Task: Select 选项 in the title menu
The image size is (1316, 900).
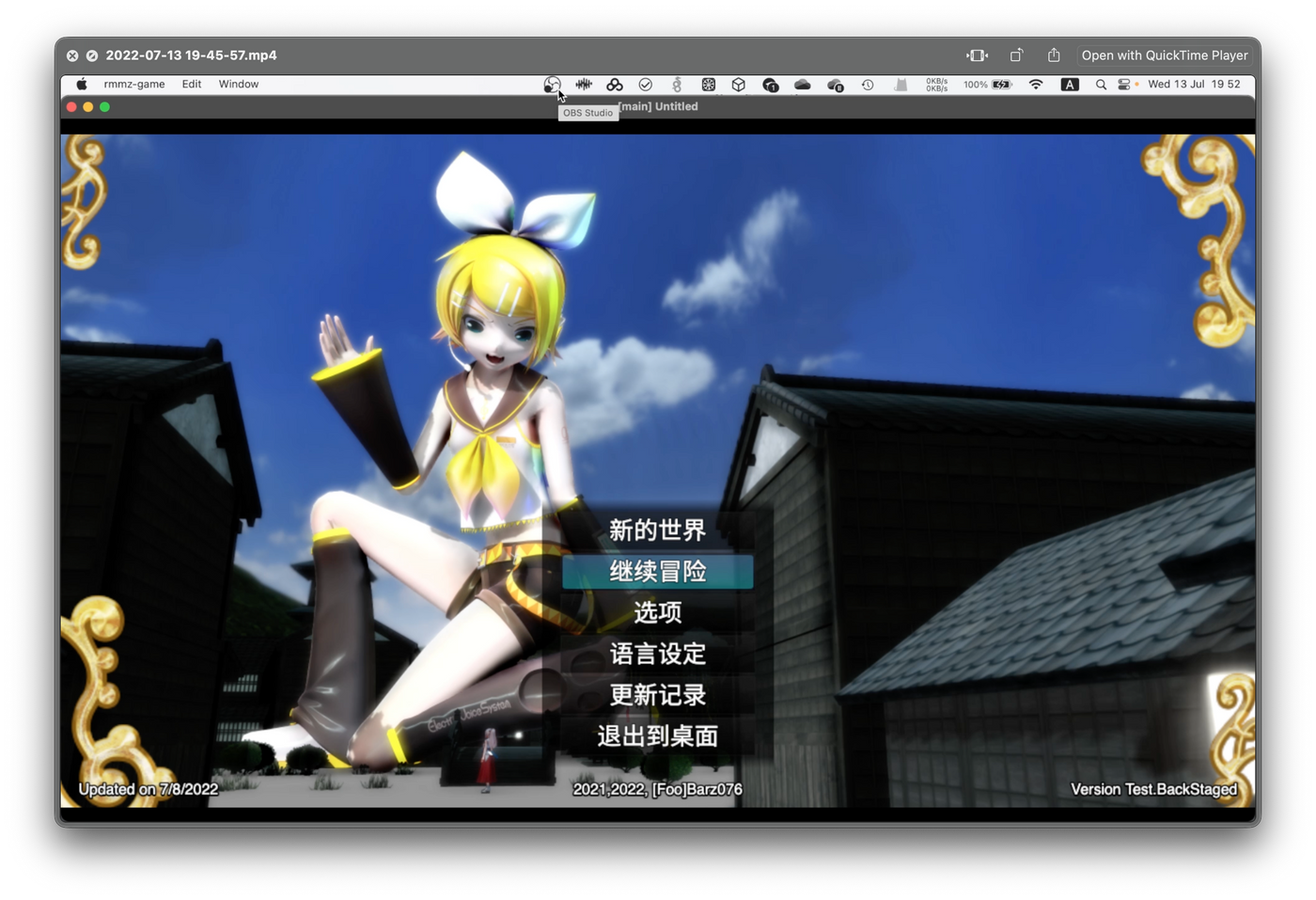Action: click(658, 613)
